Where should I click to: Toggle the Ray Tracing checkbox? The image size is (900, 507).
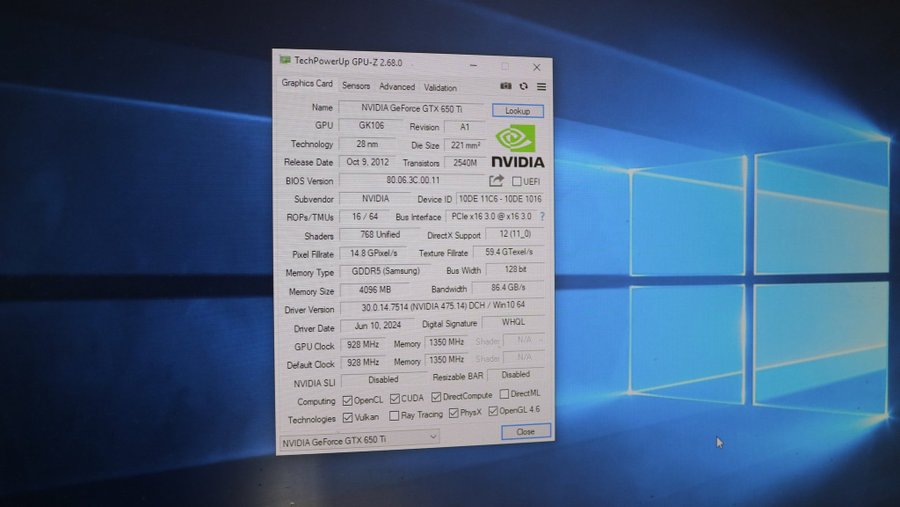coord(394,415)
